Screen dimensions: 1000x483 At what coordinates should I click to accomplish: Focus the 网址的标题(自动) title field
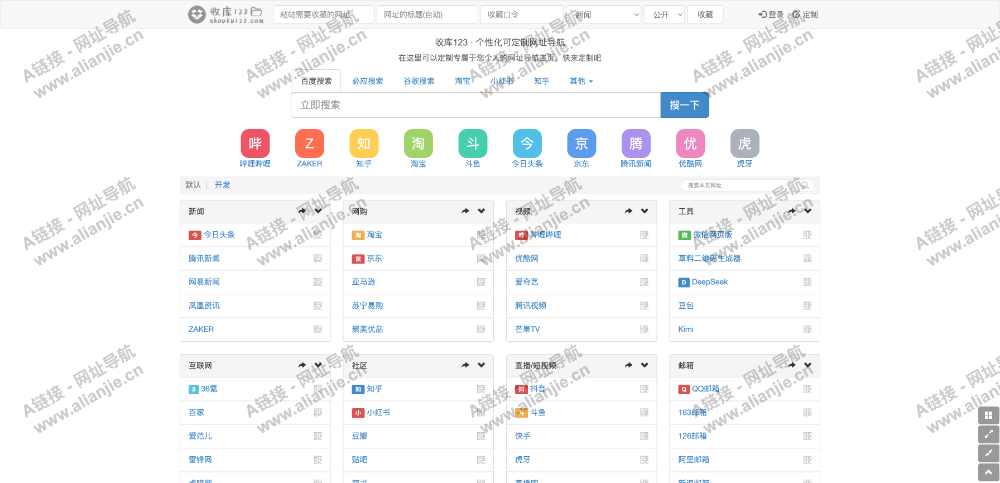pos(427,15)
